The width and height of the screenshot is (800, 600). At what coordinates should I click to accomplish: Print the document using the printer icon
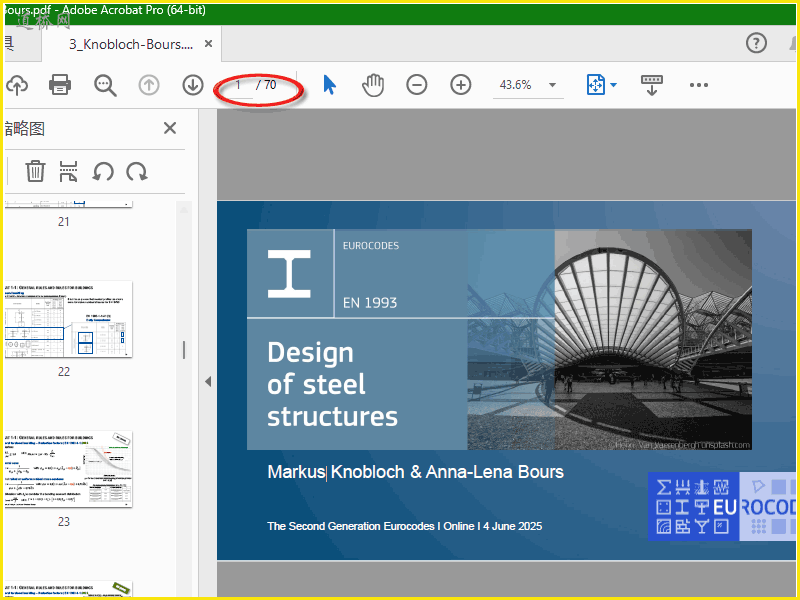pyautogui.click(x=60, y=85)
